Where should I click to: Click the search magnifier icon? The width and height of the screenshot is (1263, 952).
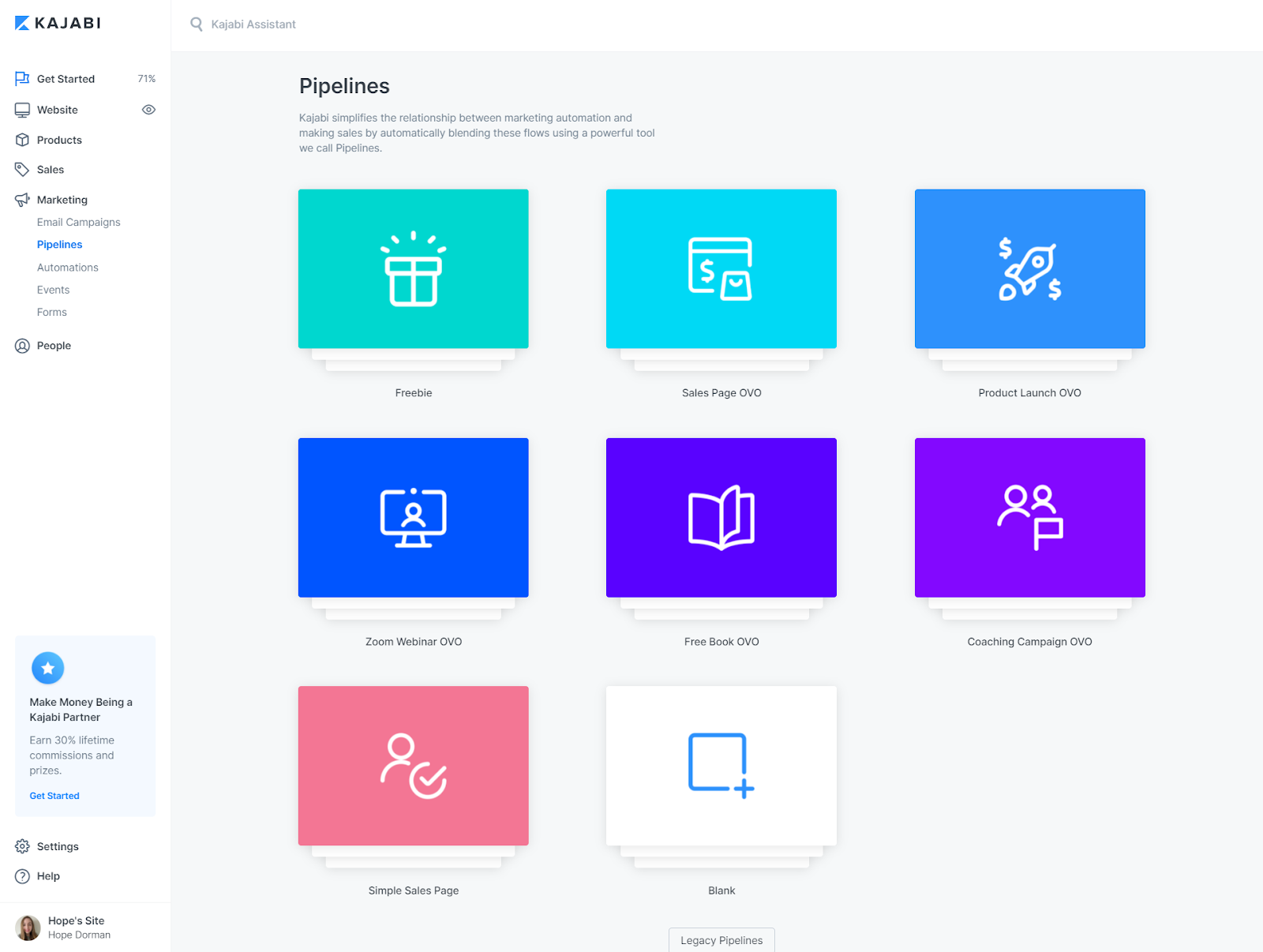(x=197, y=24)
